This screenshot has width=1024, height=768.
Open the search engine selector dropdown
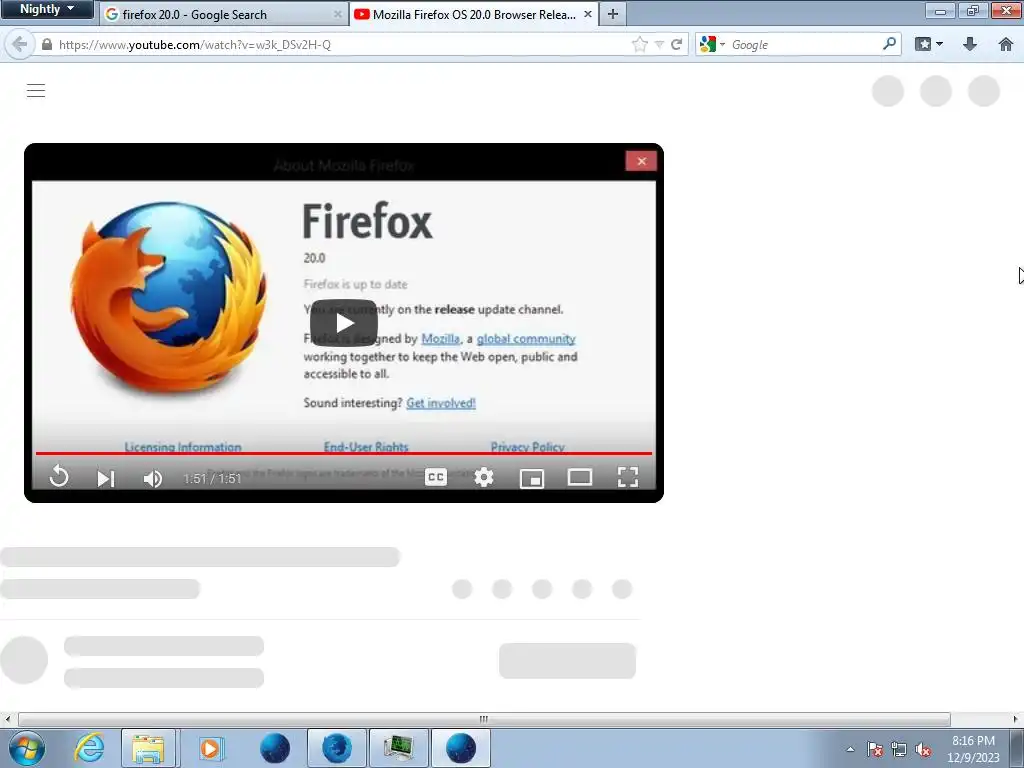(712, 44)
